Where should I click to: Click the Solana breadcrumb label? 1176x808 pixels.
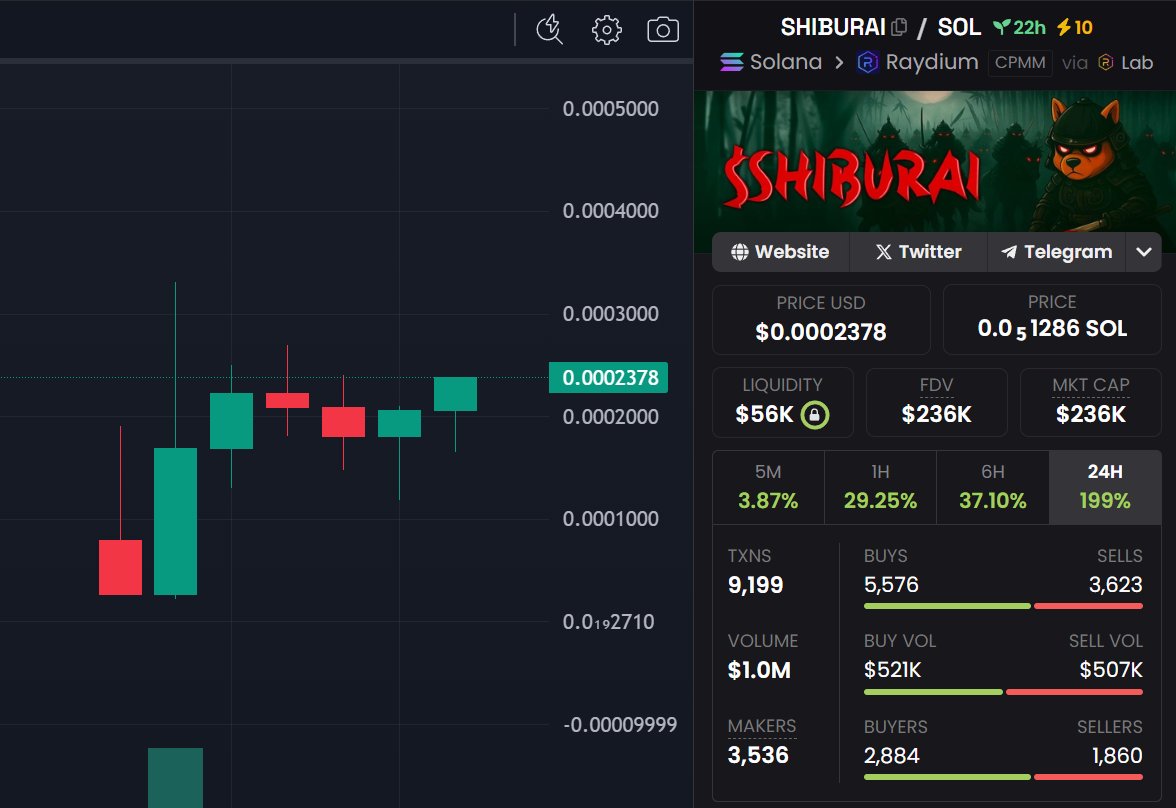(x=785, y=62)
